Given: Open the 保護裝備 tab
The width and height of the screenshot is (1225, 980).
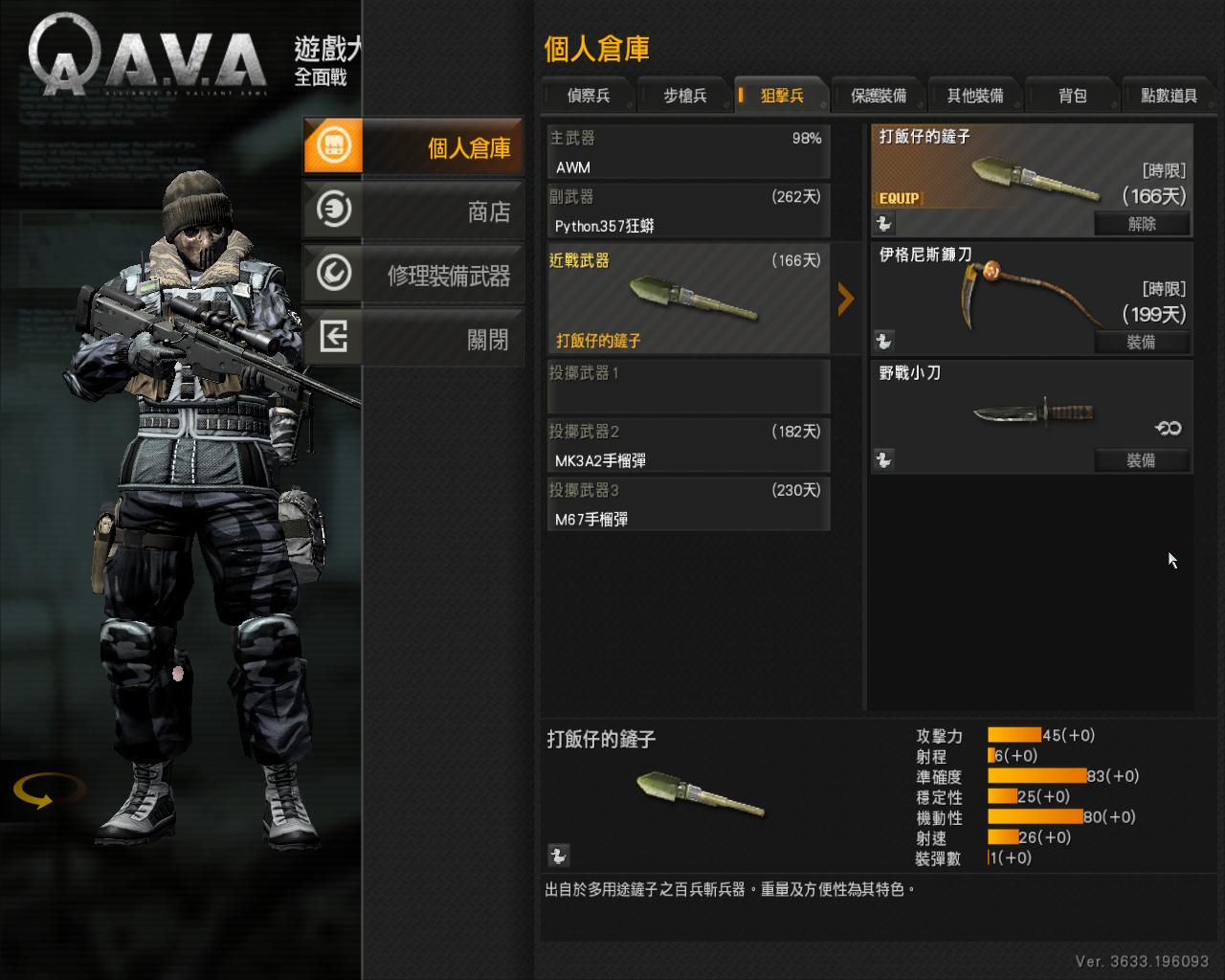Looking at the screenshot, I should [x=879, y=95].
